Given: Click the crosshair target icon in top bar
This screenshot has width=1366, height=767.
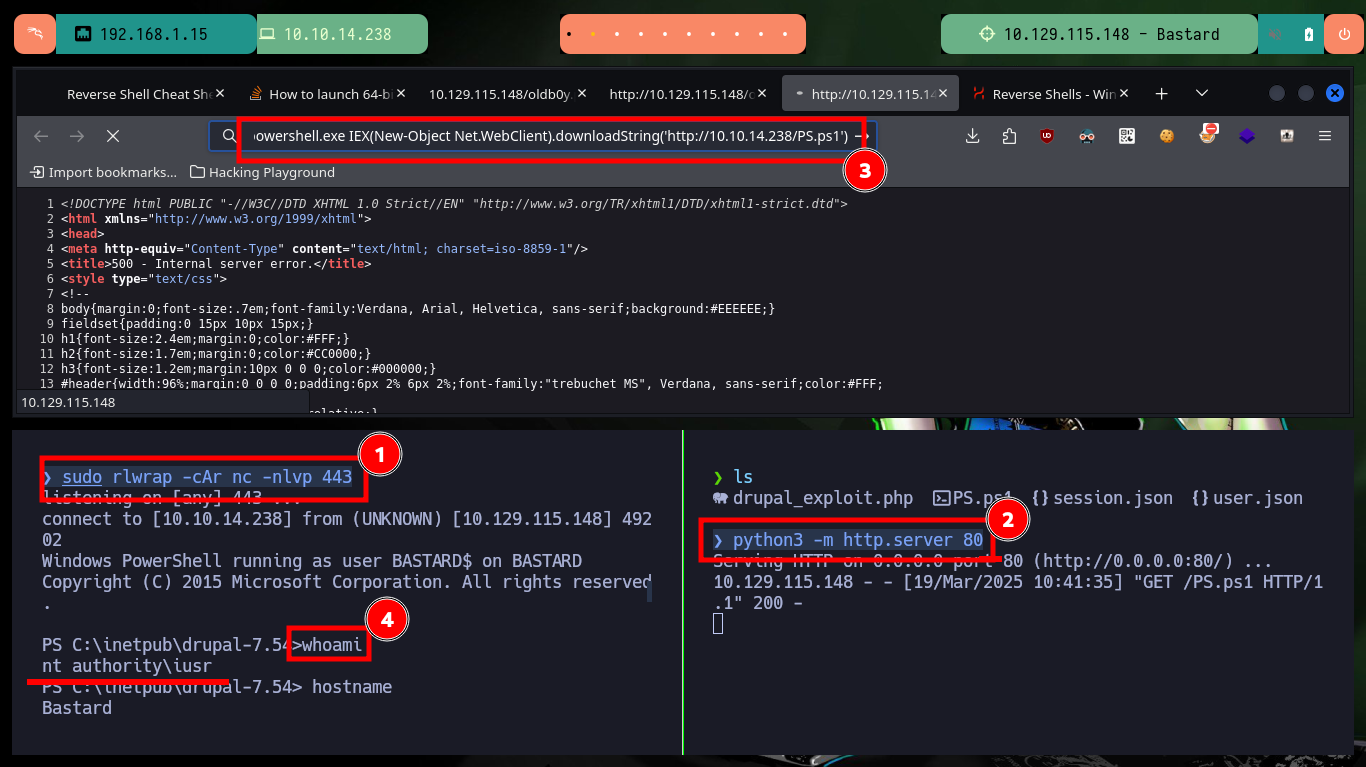Looking at the screenshot, I should 986,34.
